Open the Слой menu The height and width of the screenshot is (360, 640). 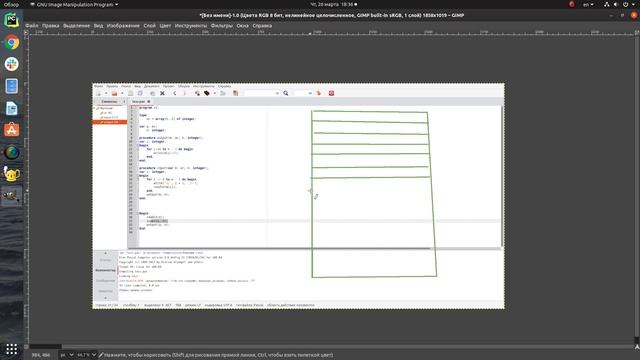[x=149, y=25]
